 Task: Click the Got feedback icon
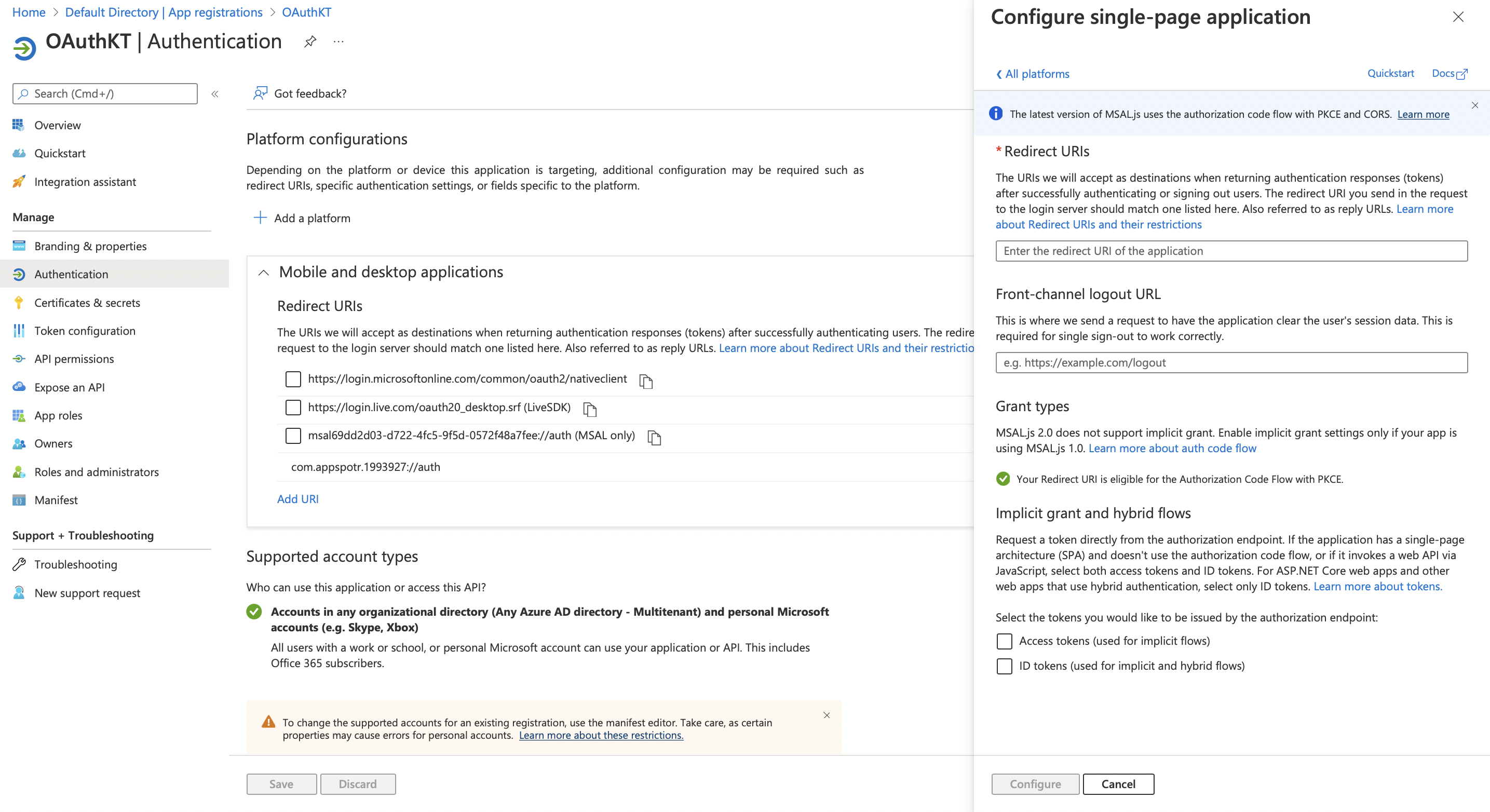tap(260, 93)
